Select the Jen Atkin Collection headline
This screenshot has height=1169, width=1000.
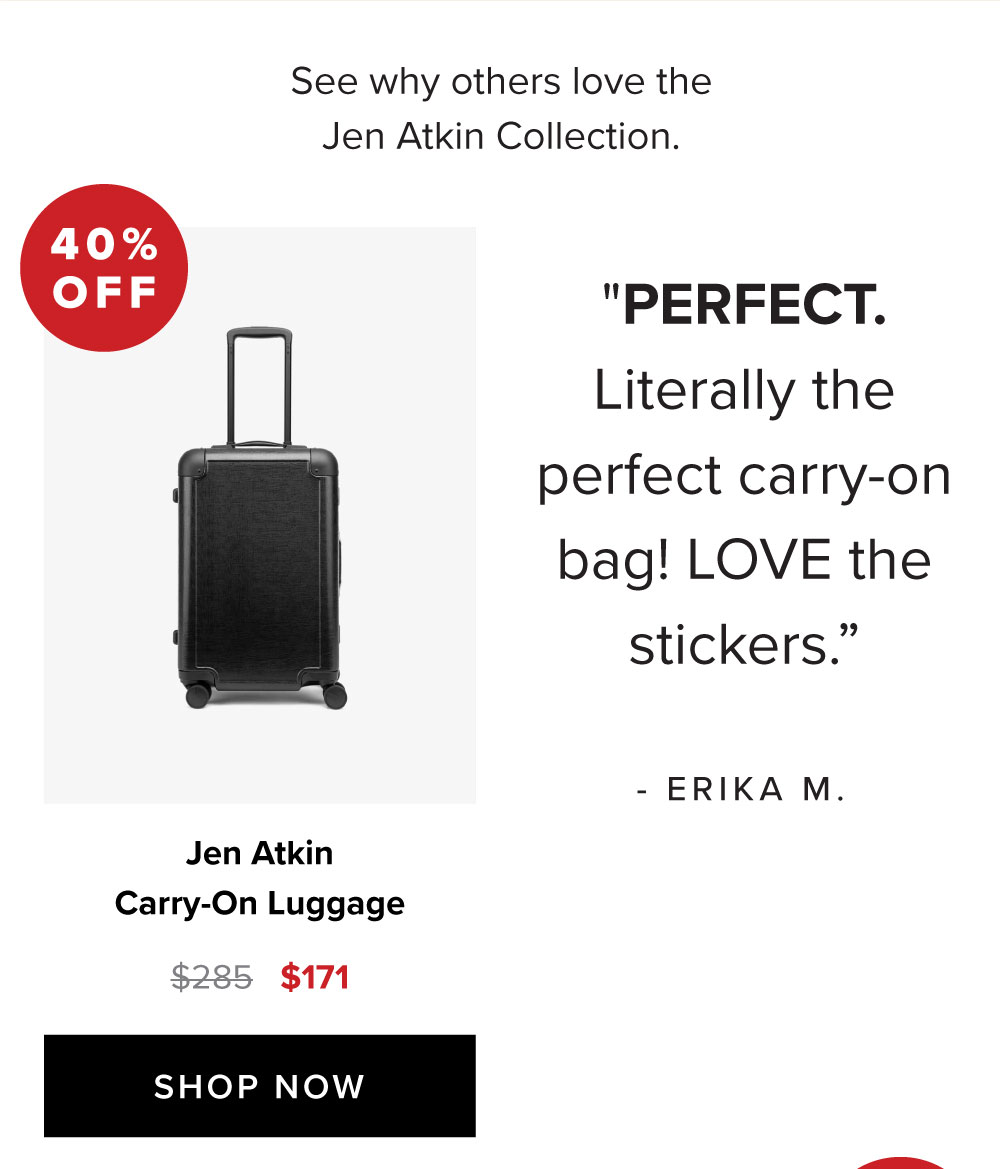[x=501, y=134]
